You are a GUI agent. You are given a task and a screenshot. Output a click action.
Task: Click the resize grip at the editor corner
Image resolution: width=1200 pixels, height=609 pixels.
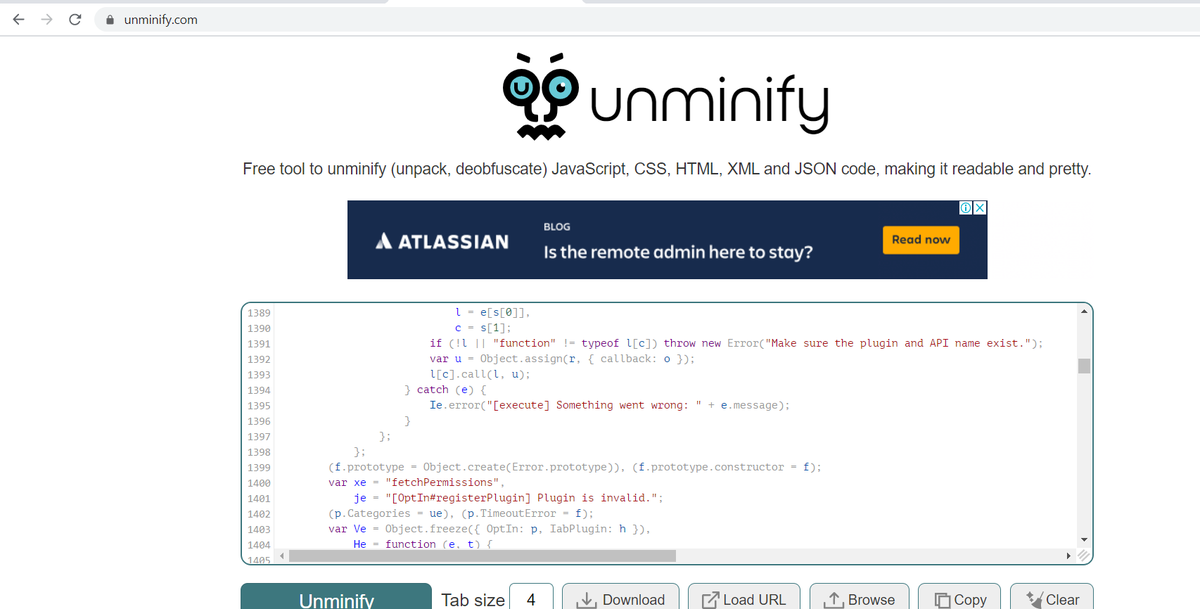point(1083,555)
